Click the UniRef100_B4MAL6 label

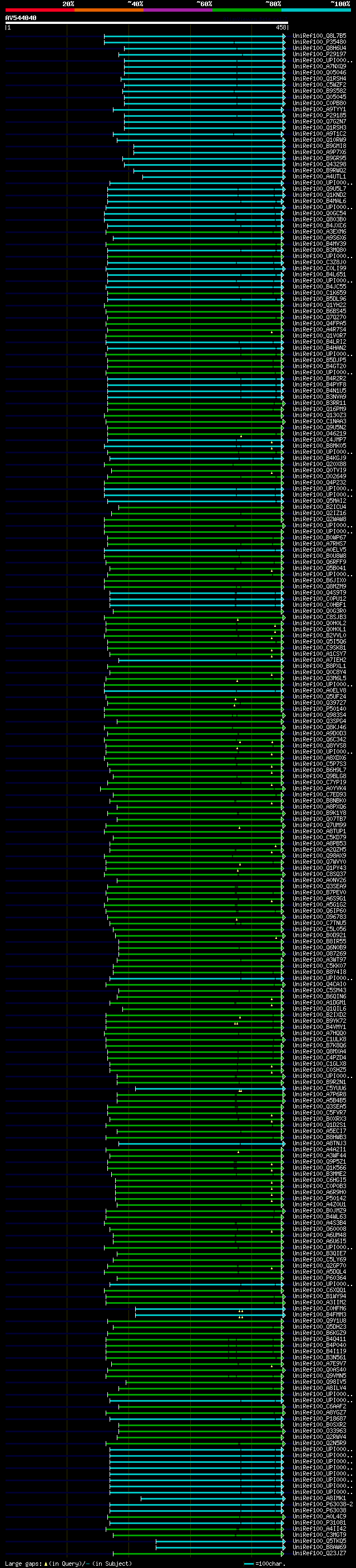coord(319,201)
